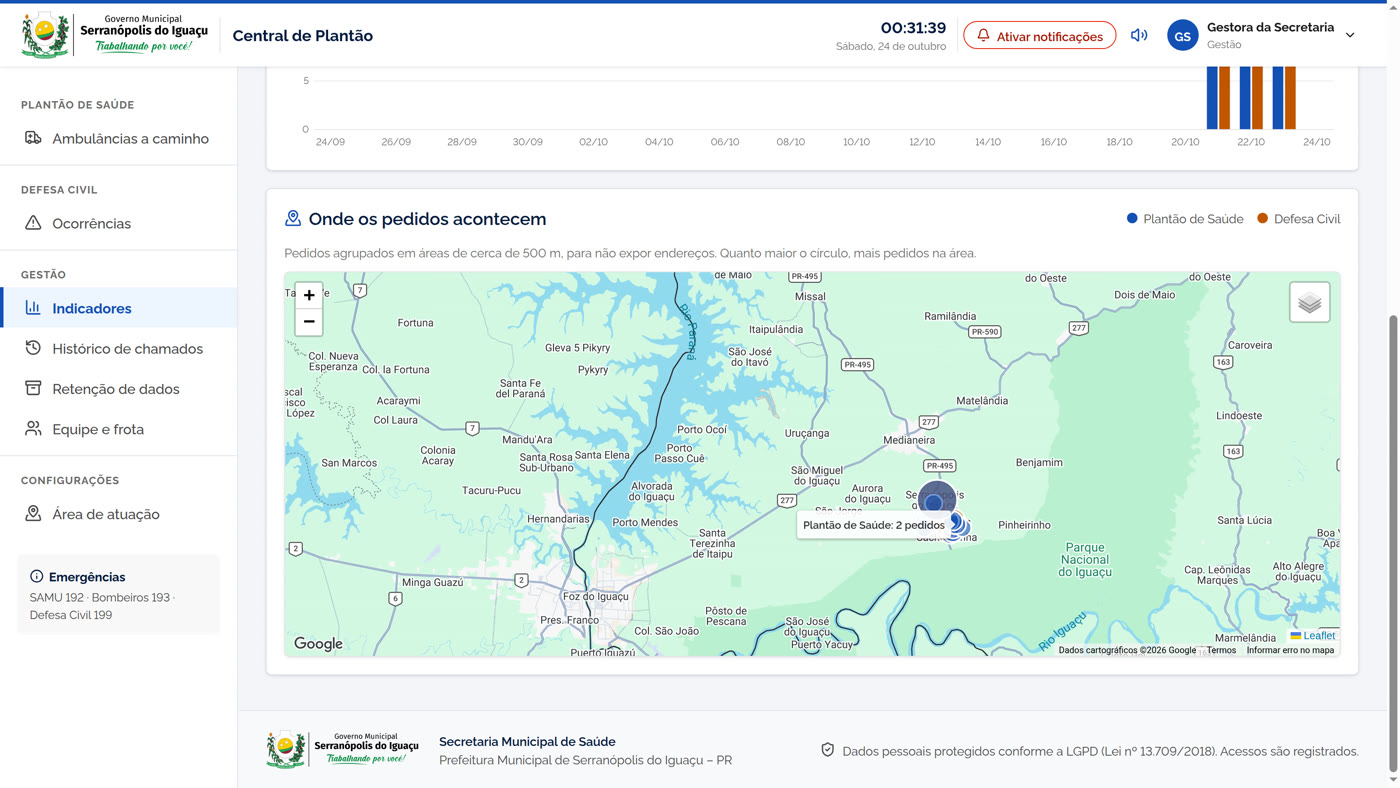Image resolution: width=1400 pixels, height=788 pixels.
Task: Go to Equipe e frota
Action: click(119, 429)
